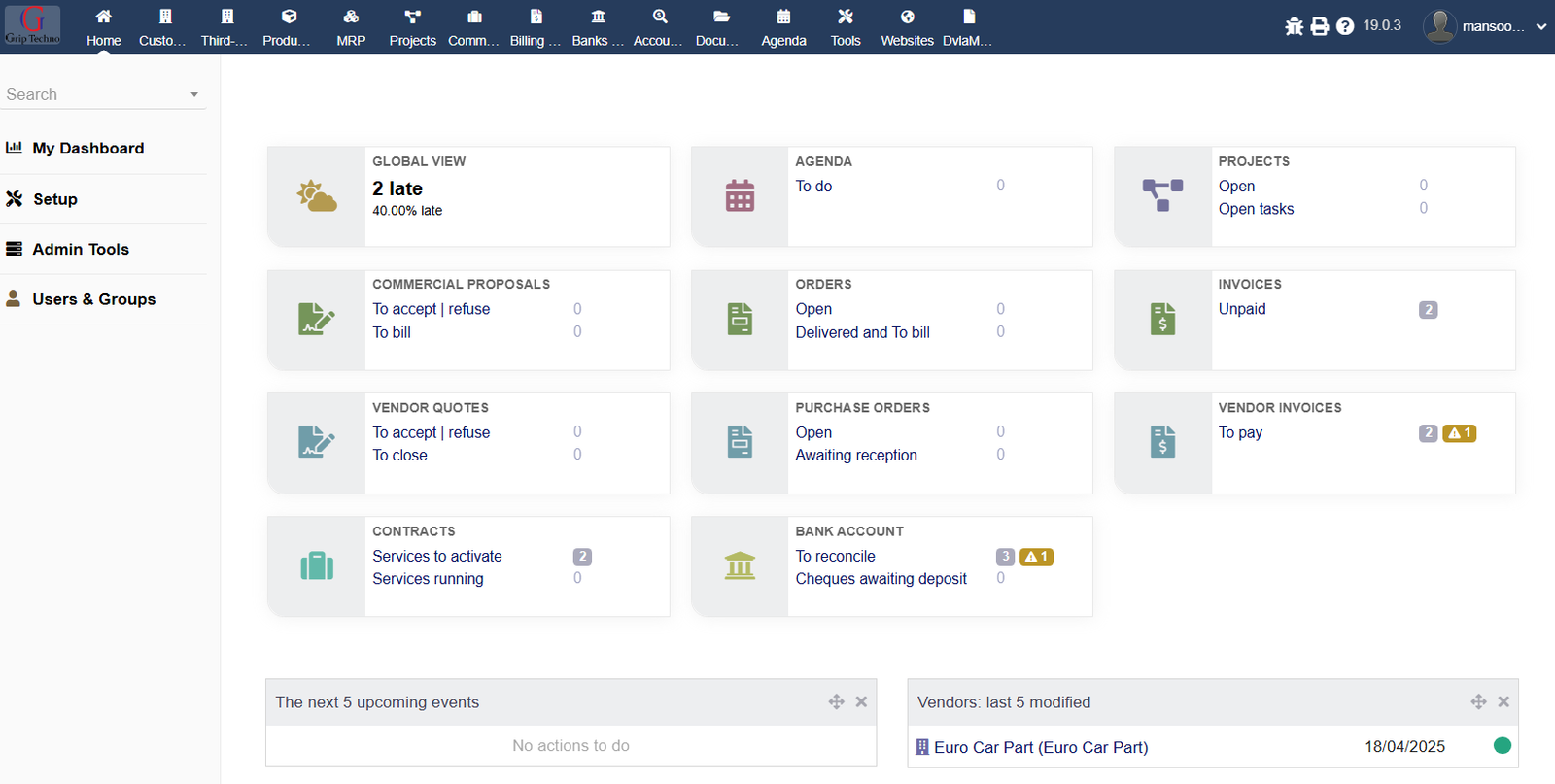The height and width of the screenshot is (784, 1555).
Task: Click the printer icon in top bar
Action: click(1319, 26)
